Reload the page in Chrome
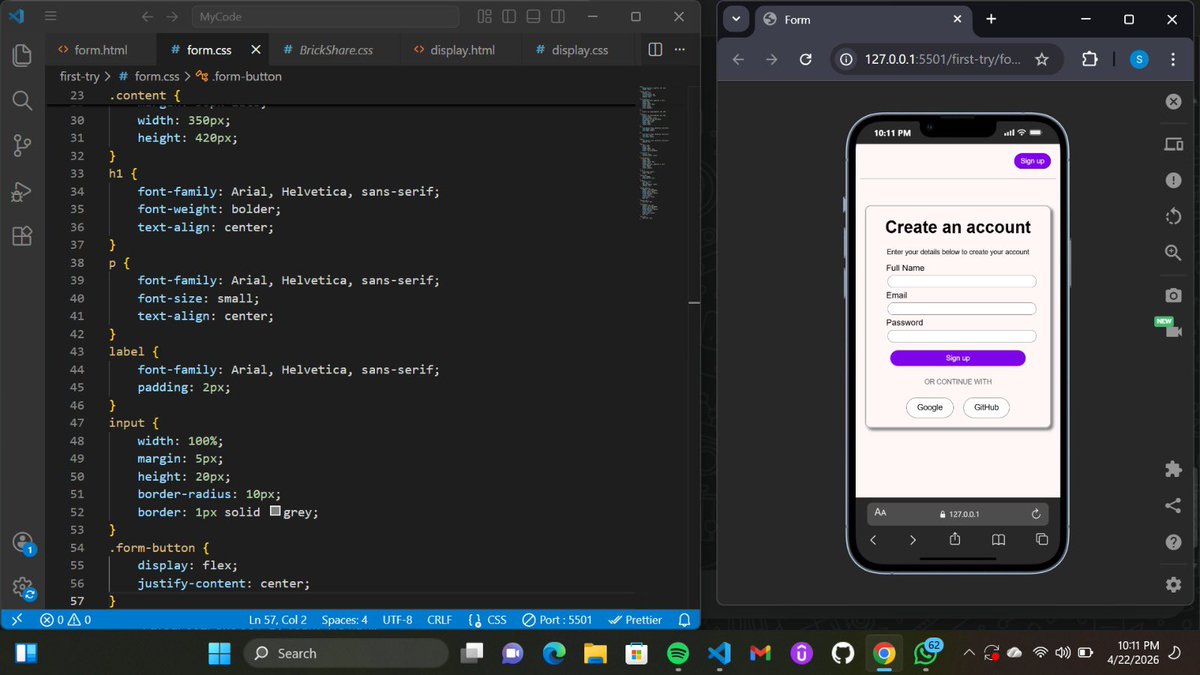 point(805,60)
